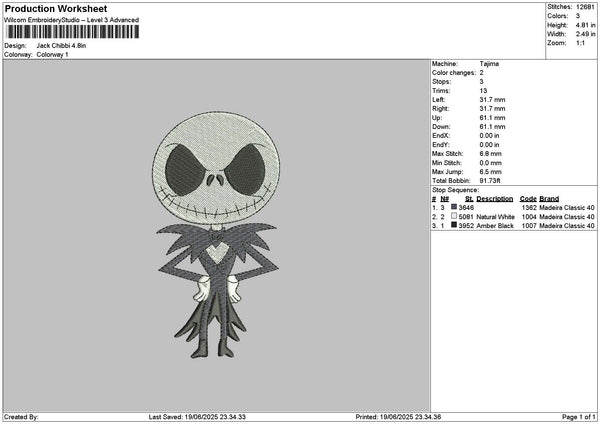Click the Zoom 1:1 value

pos(580,43)
